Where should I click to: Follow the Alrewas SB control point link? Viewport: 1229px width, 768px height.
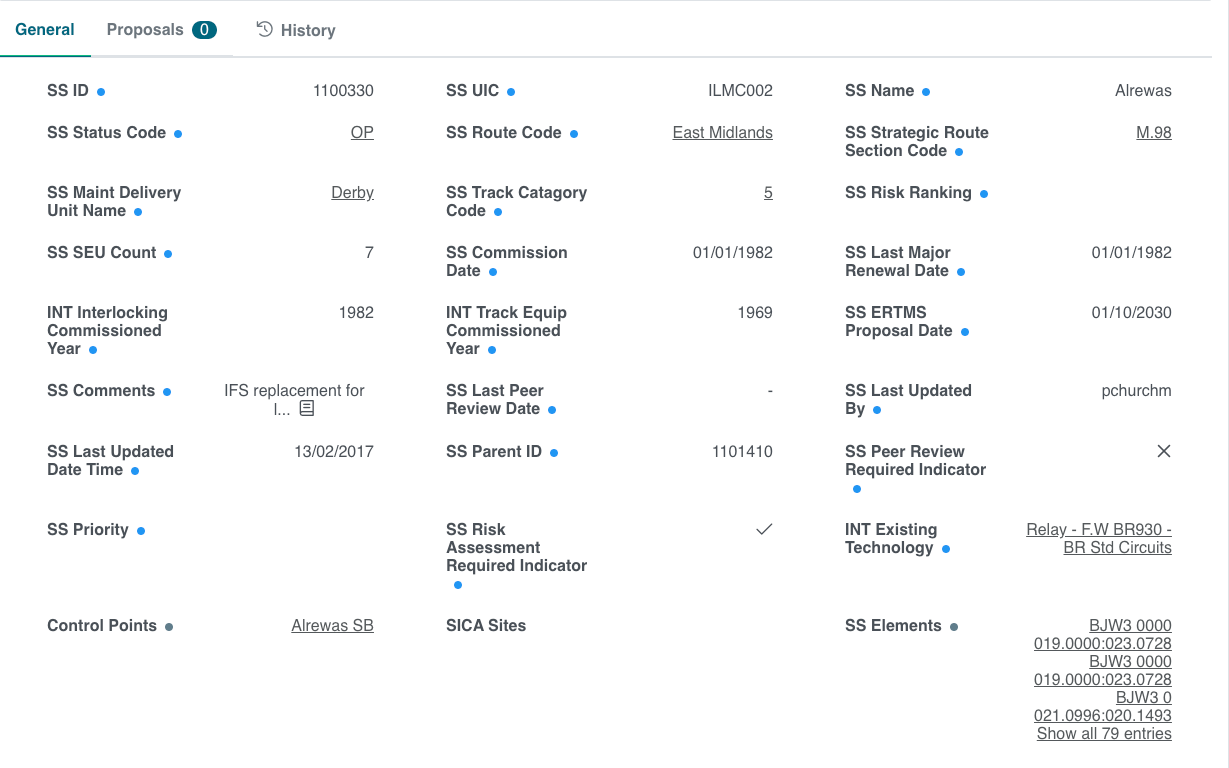coord(332,626)
